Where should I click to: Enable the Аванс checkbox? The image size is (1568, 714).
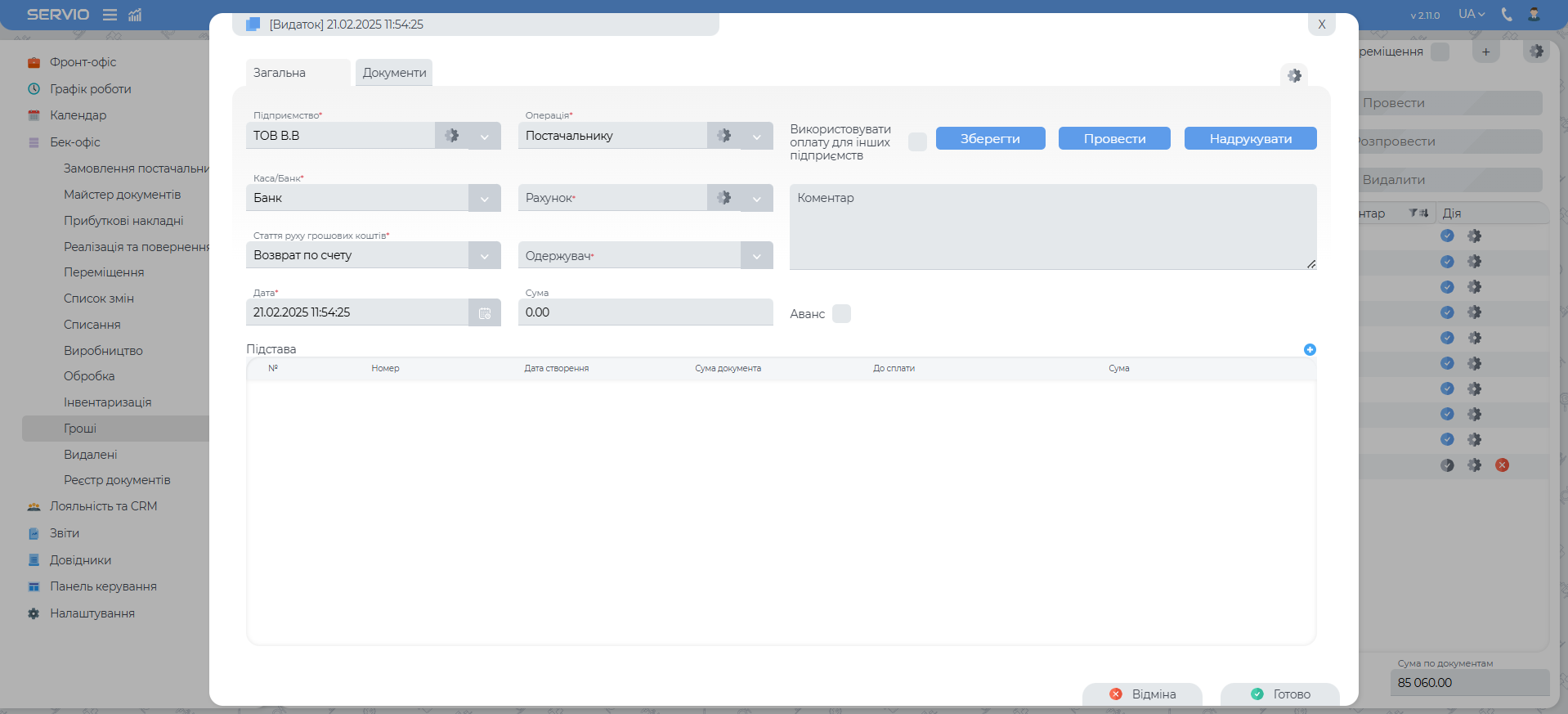841,314
